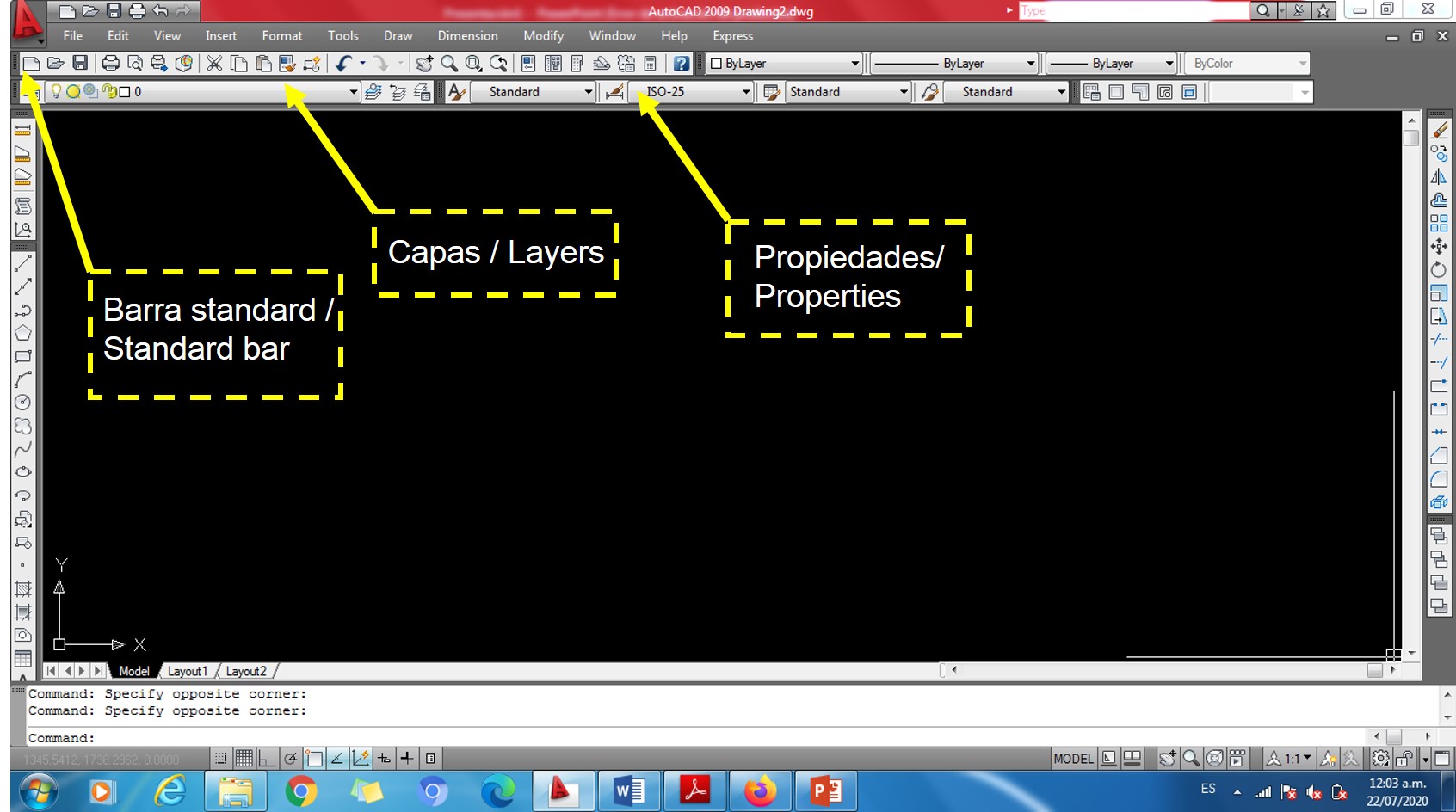
Task: Open the File menu
Action: (73, 36)
